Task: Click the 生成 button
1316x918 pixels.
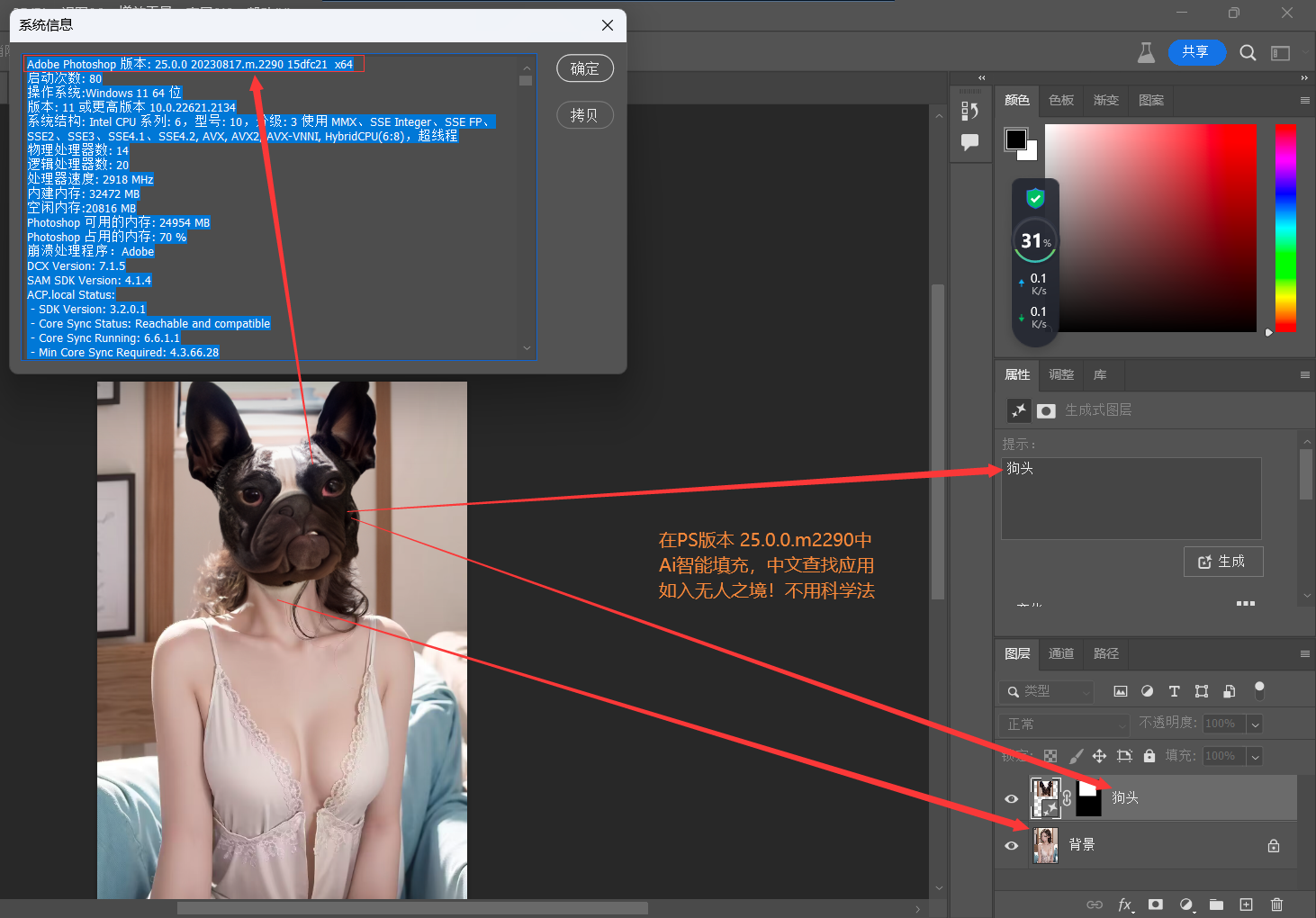Action: pos(1223,562)
